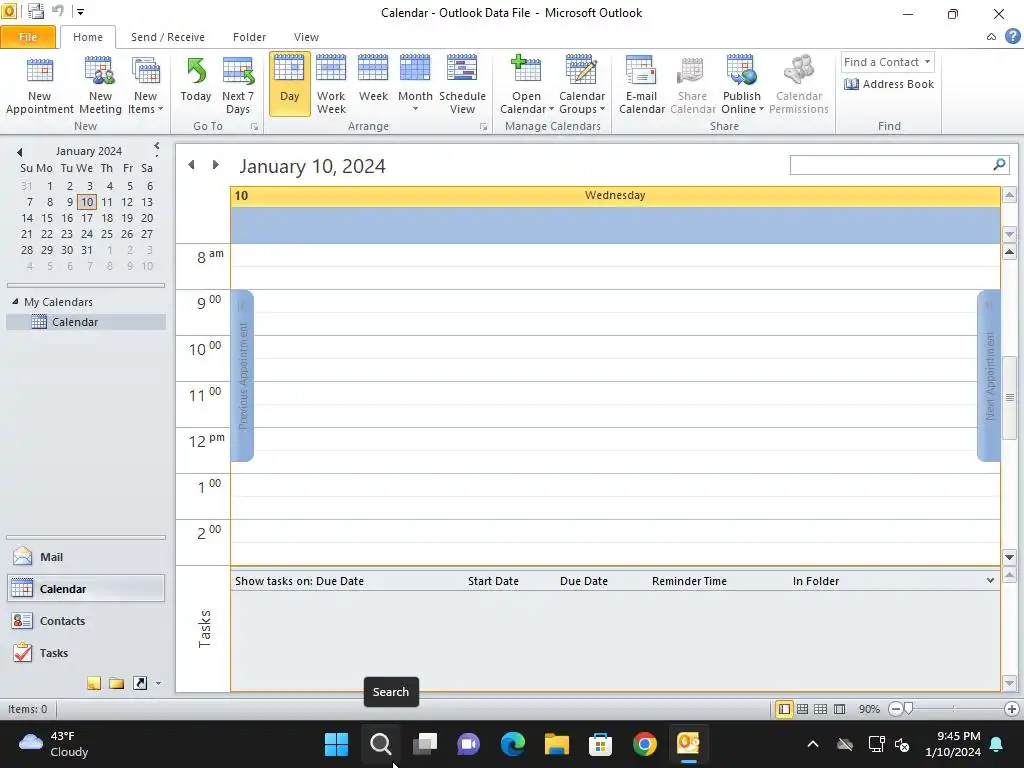Open Windows Start menu

click(x=336, y=744)
